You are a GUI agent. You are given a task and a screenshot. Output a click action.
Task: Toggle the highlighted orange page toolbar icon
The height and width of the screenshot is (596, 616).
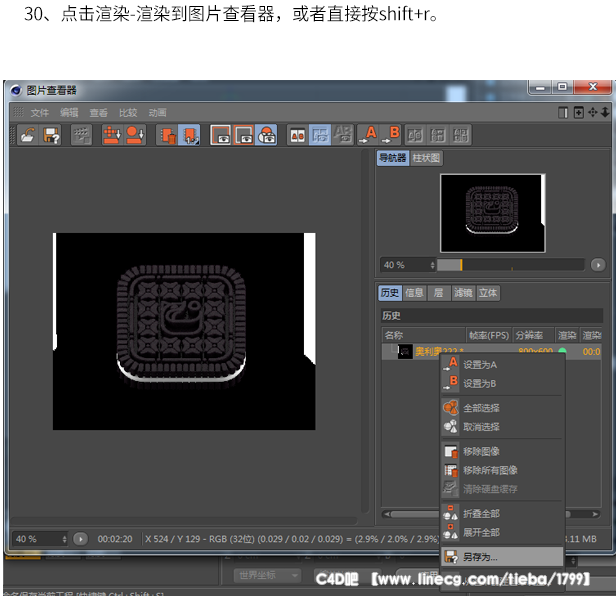(x=189, y=135)
